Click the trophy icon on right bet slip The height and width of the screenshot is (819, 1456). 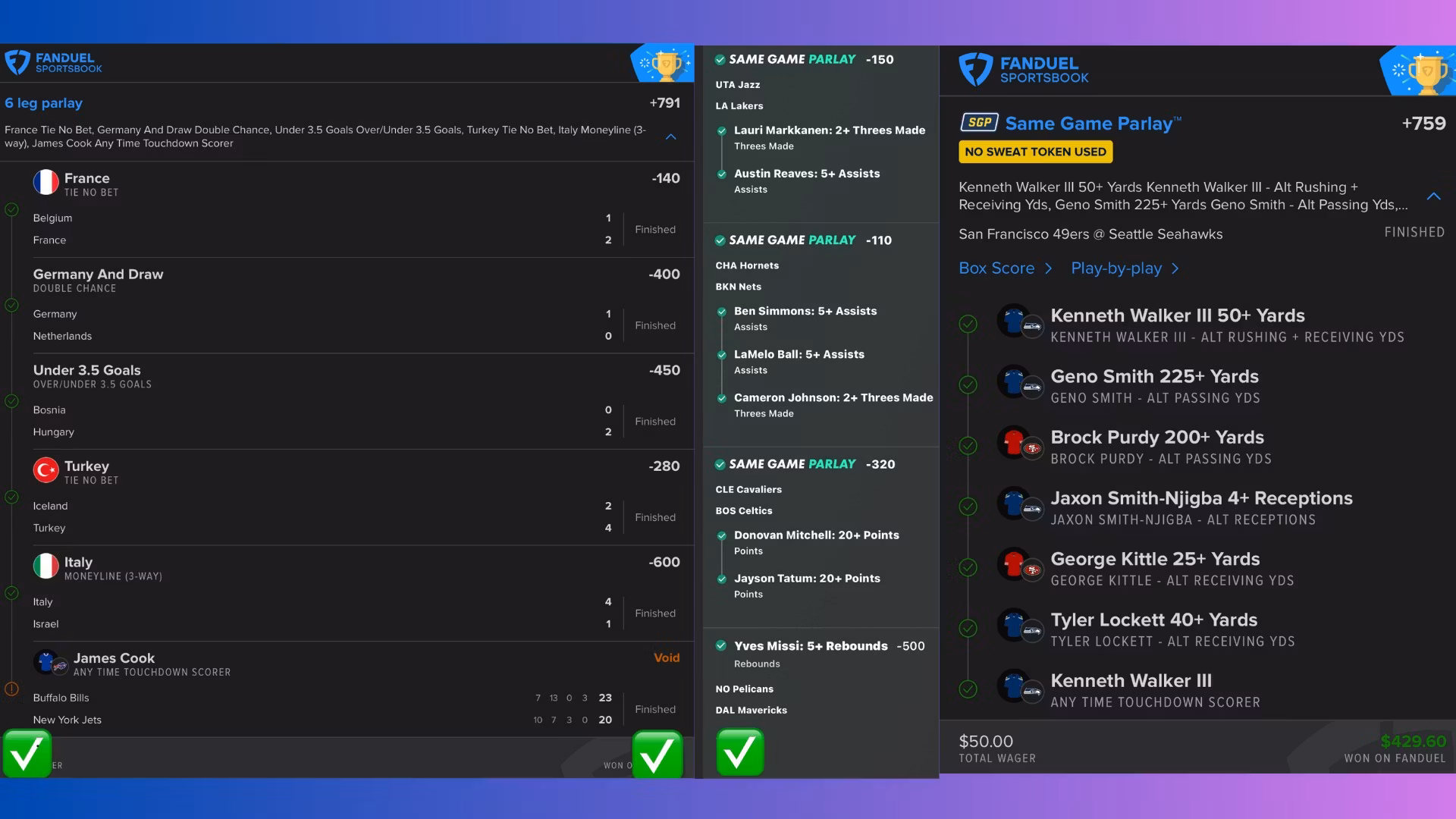point(1427,73)
